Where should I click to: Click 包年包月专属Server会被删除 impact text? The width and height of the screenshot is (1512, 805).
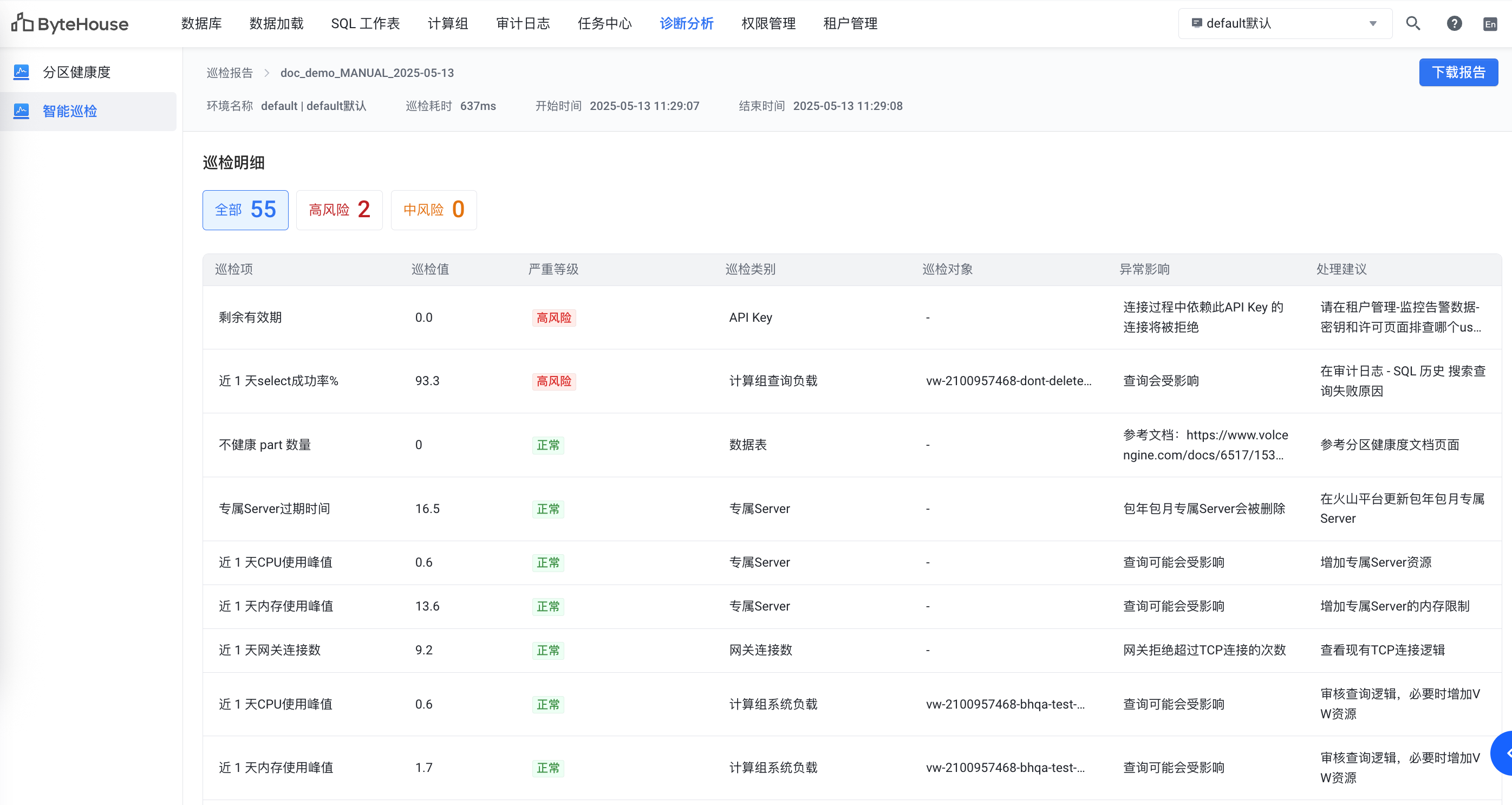(1204, 509)
